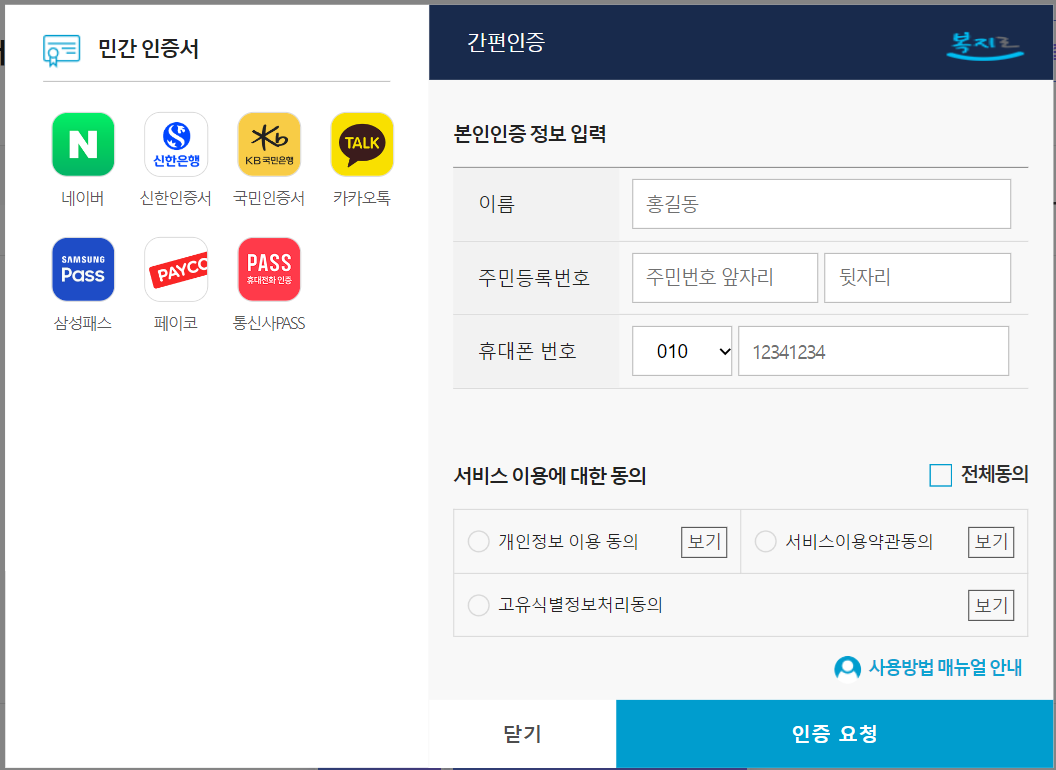Choose 신한인증서 for authentication

pos(176,144)
